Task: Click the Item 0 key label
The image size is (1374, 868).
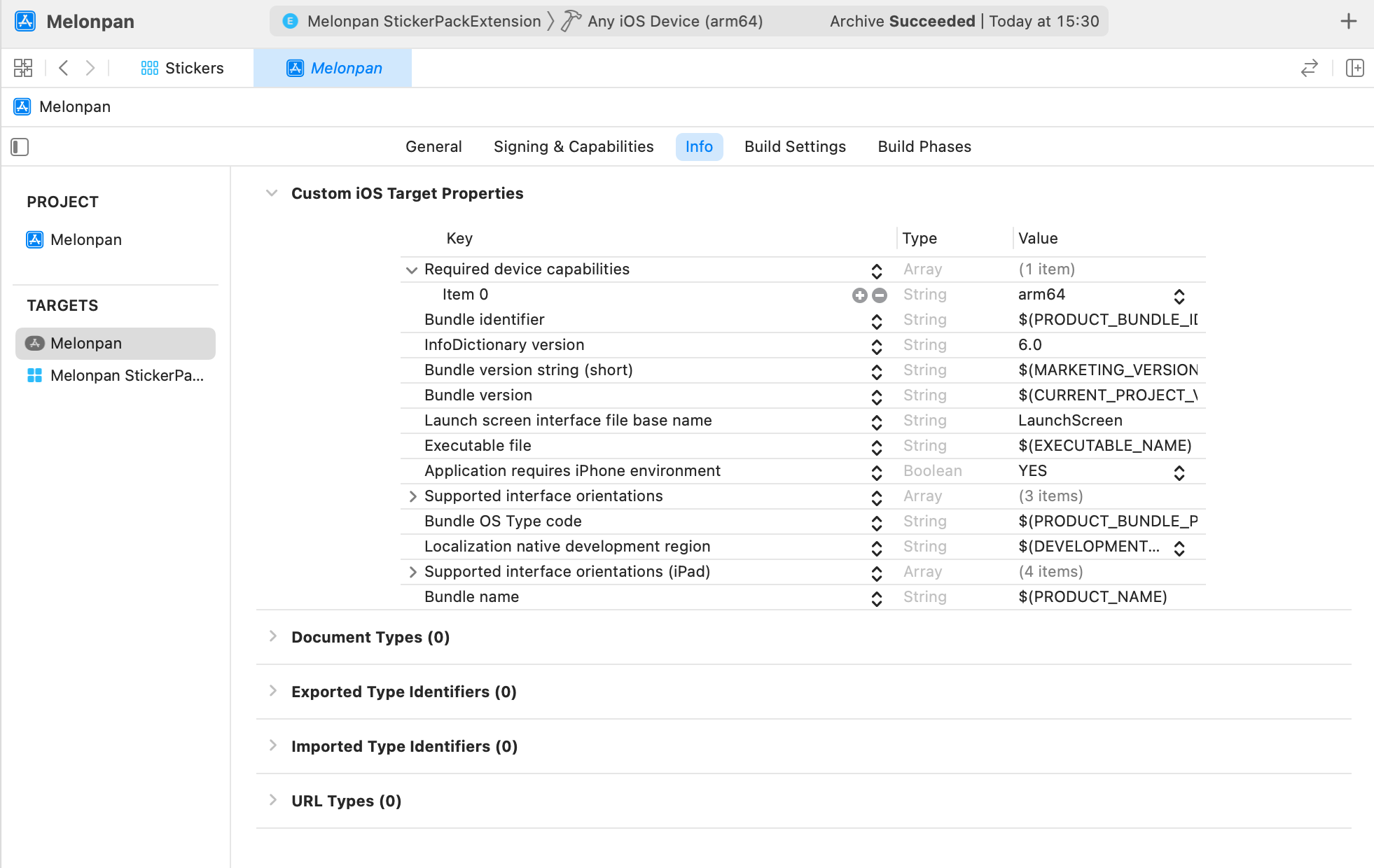Action: point(465,295)
